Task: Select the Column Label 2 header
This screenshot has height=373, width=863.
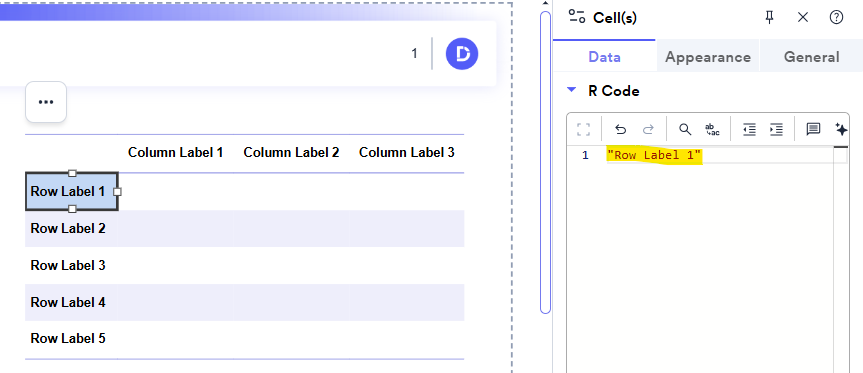Action: pos(291,152)
